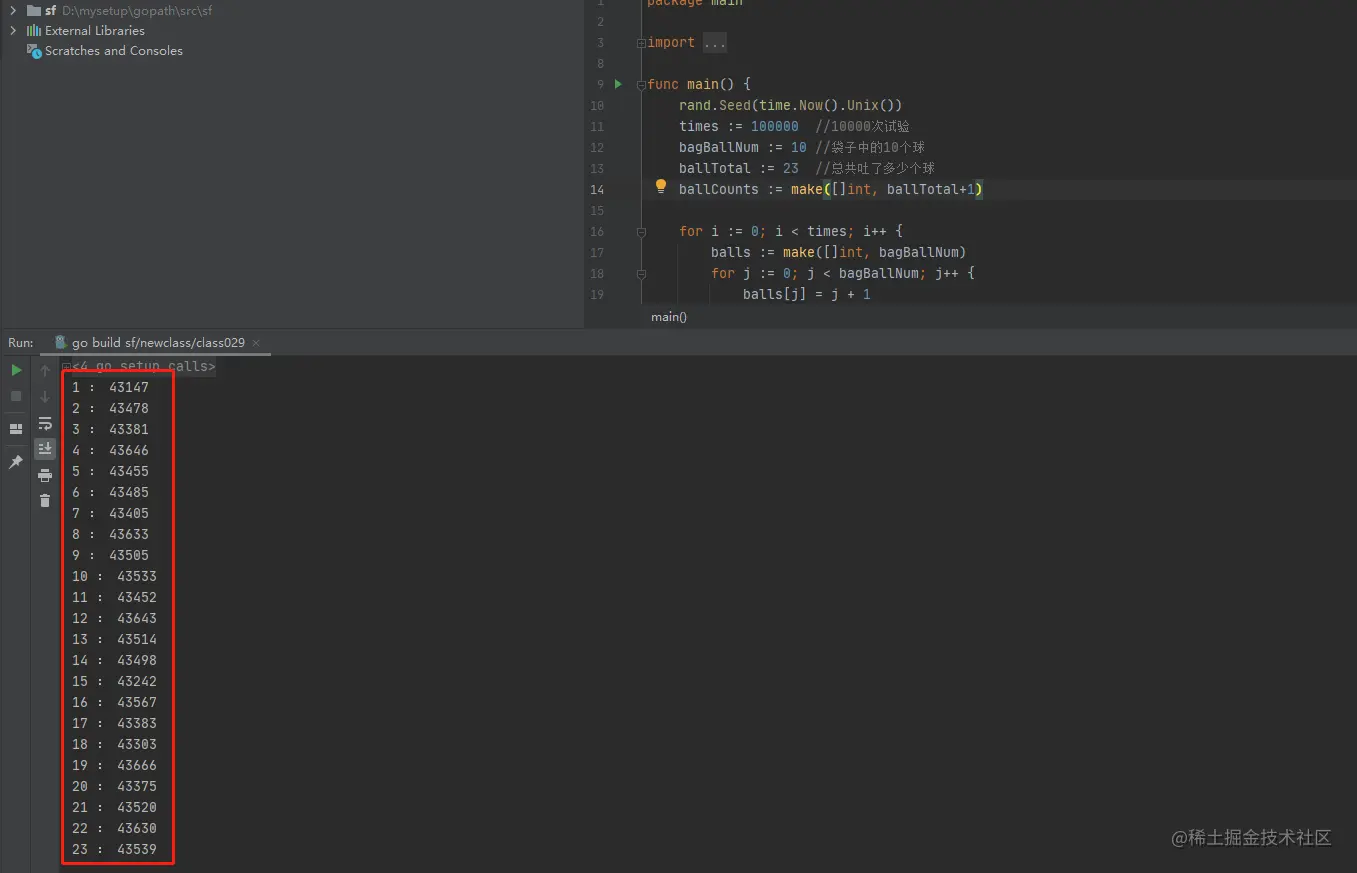Click output line '19 : 43666'
This screenshot has width=1357, height=873.
coord(114,765)
